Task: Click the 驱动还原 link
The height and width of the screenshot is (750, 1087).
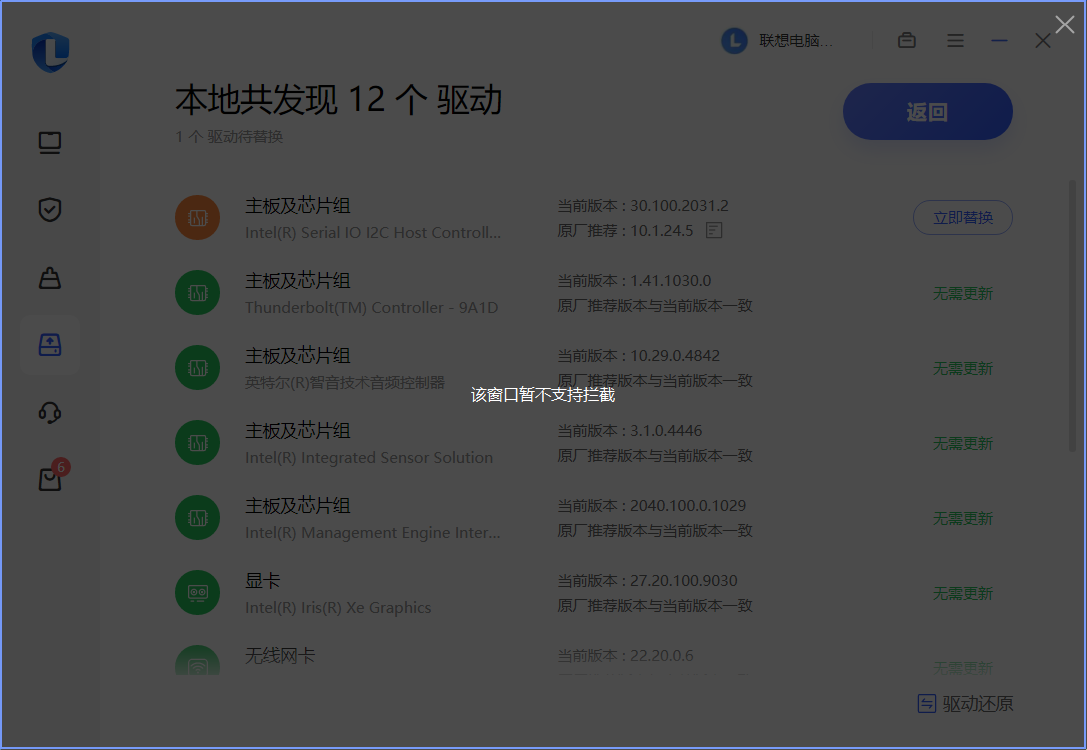Action: 965,704
